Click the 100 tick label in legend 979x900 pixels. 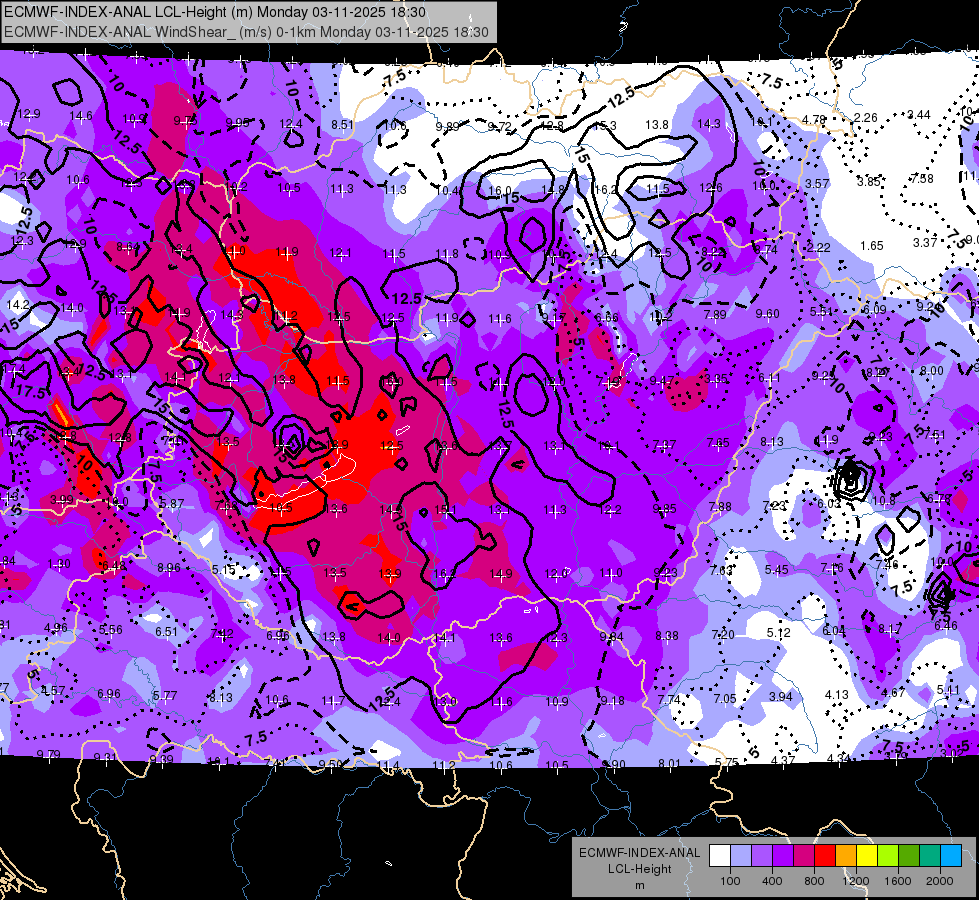tap(730, 881)
